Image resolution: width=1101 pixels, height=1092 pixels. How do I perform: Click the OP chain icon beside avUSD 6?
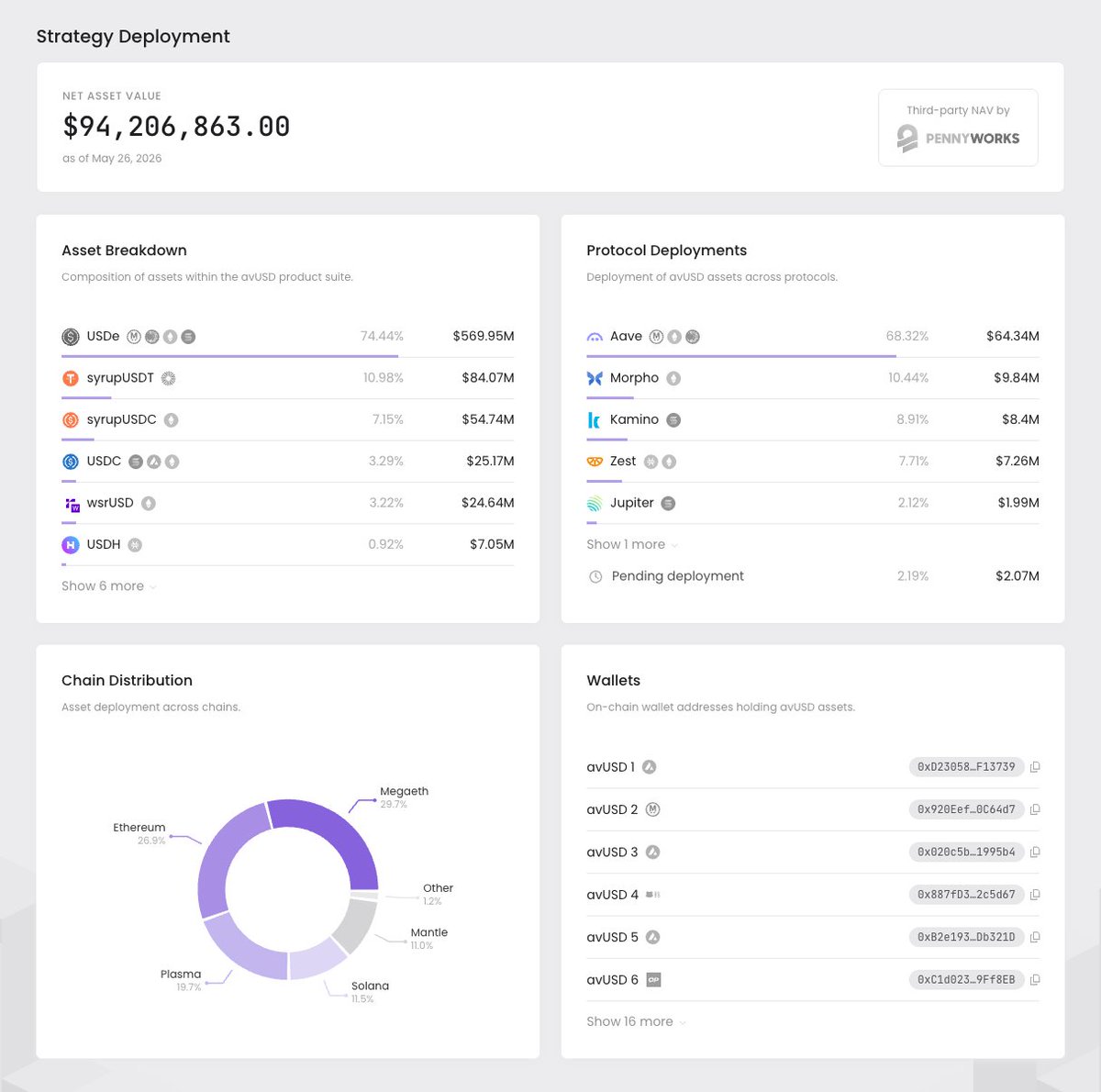pyautogui.click(x=654, y=980)
